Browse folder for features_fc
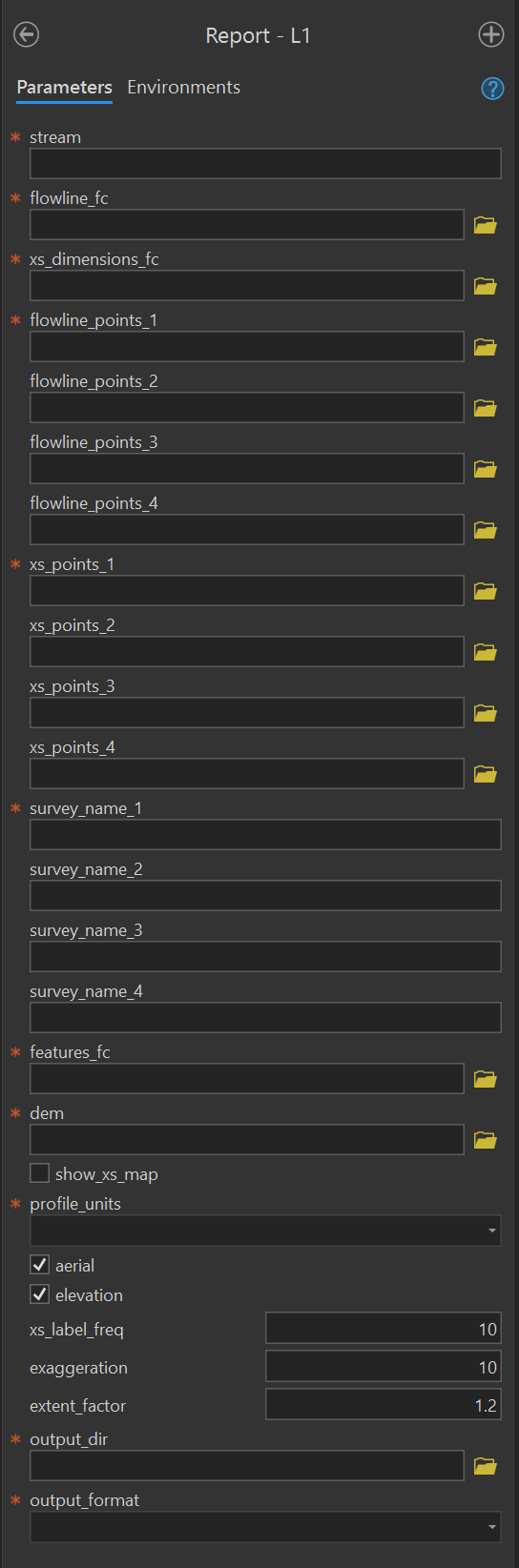Image resolution: width=519 pixels, height=1568 pixels. [x=486, y=1079]
